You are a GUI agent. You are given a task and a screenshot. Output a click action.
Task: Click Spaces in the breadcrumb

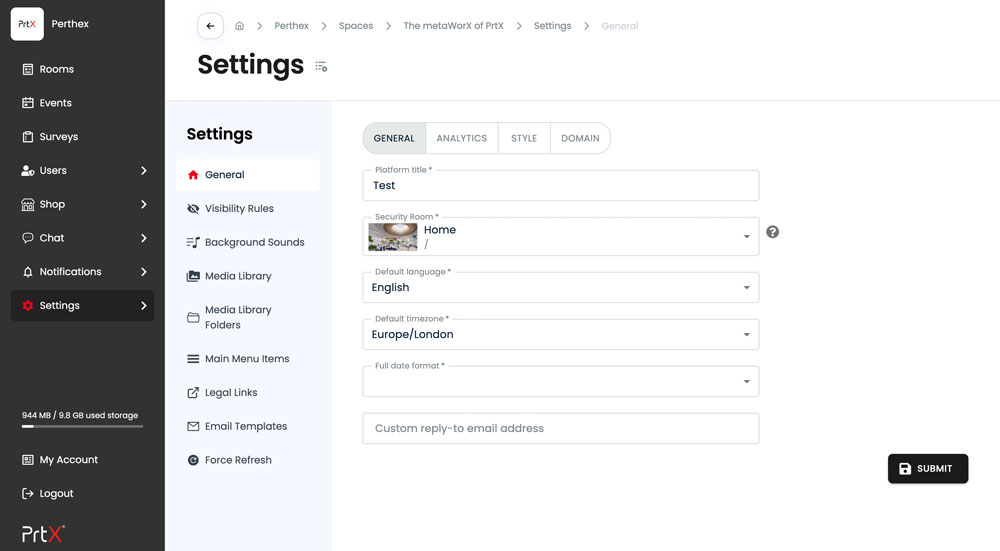coord(356,26)
